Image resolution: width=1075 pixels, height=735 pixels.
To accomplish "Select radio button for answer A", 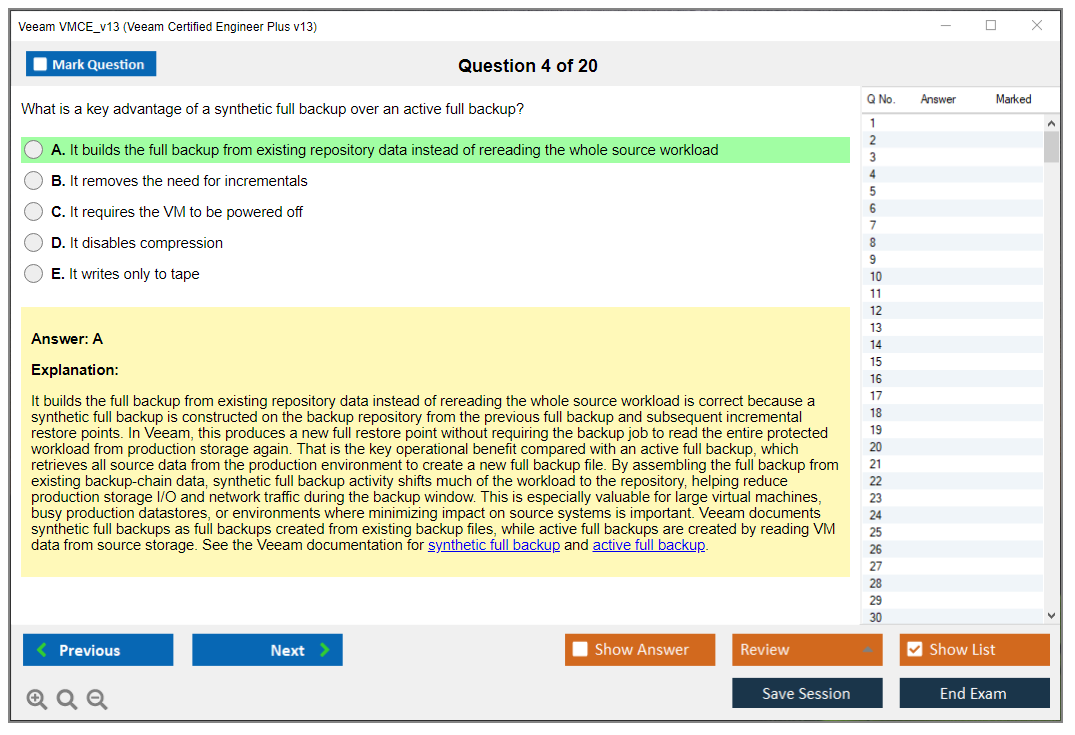I will [x=34, y=149].
